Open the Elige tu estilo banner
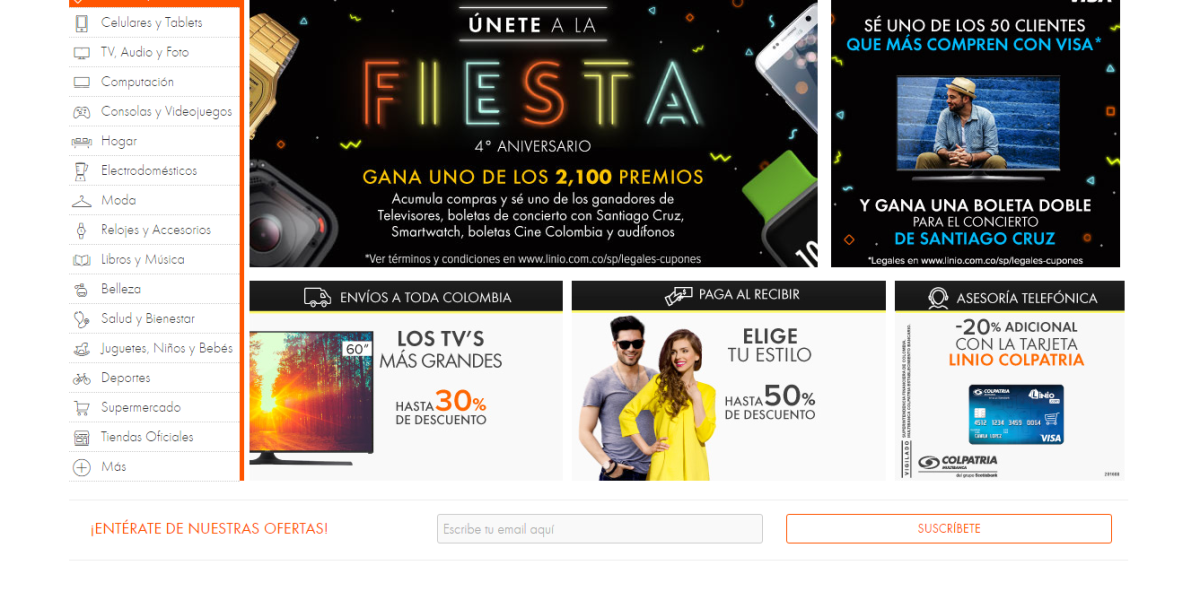The image size is (1200, 600). 729,381
